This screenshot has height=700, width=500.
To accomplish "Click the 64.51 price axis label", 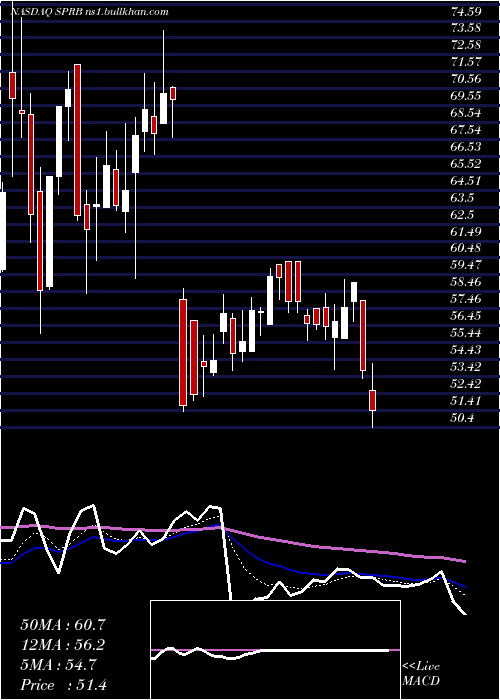I will 466,181.
